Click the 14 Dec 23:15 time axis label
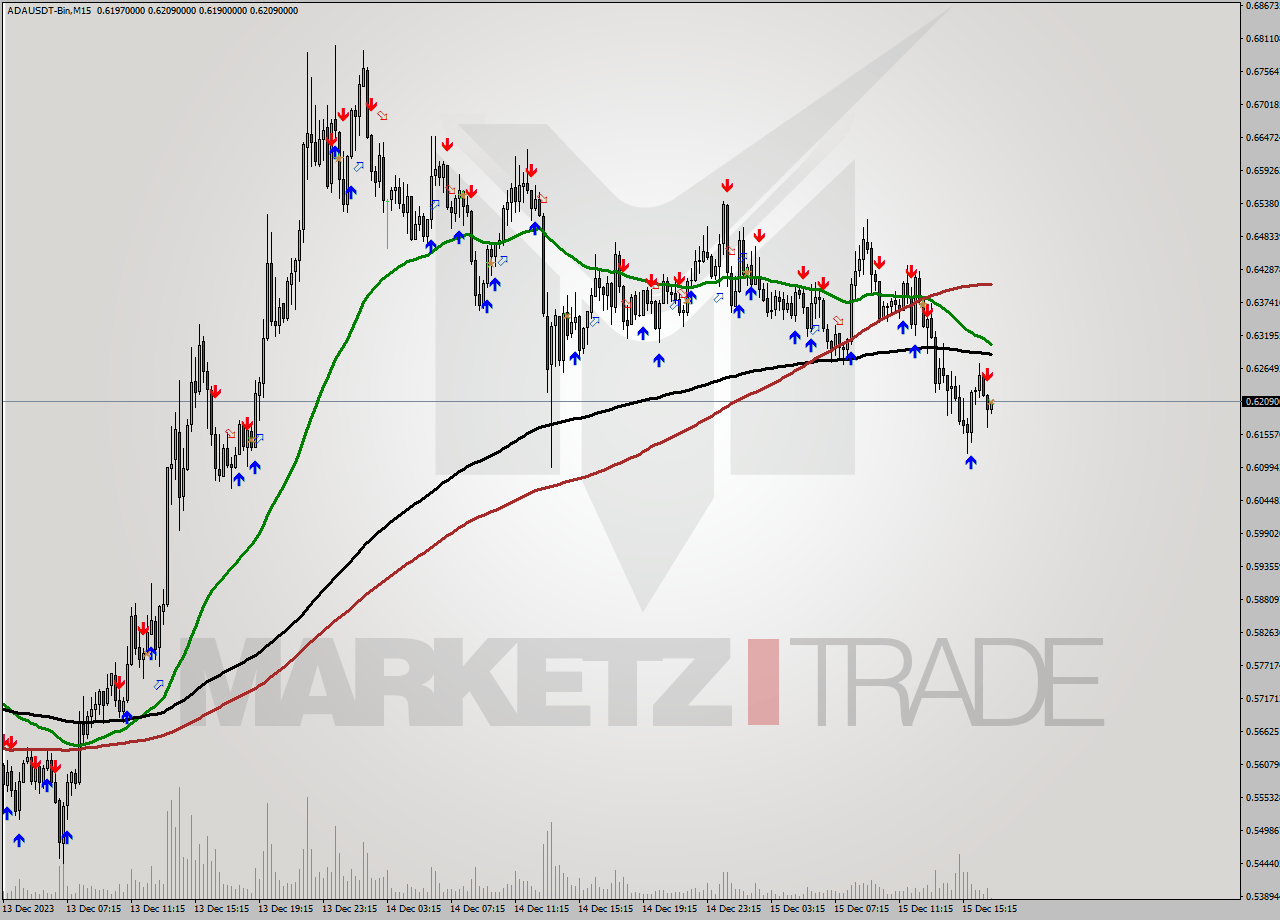The width and height of the screenshot is (1280, 920). pyautogui.click(x=733, y=909)
